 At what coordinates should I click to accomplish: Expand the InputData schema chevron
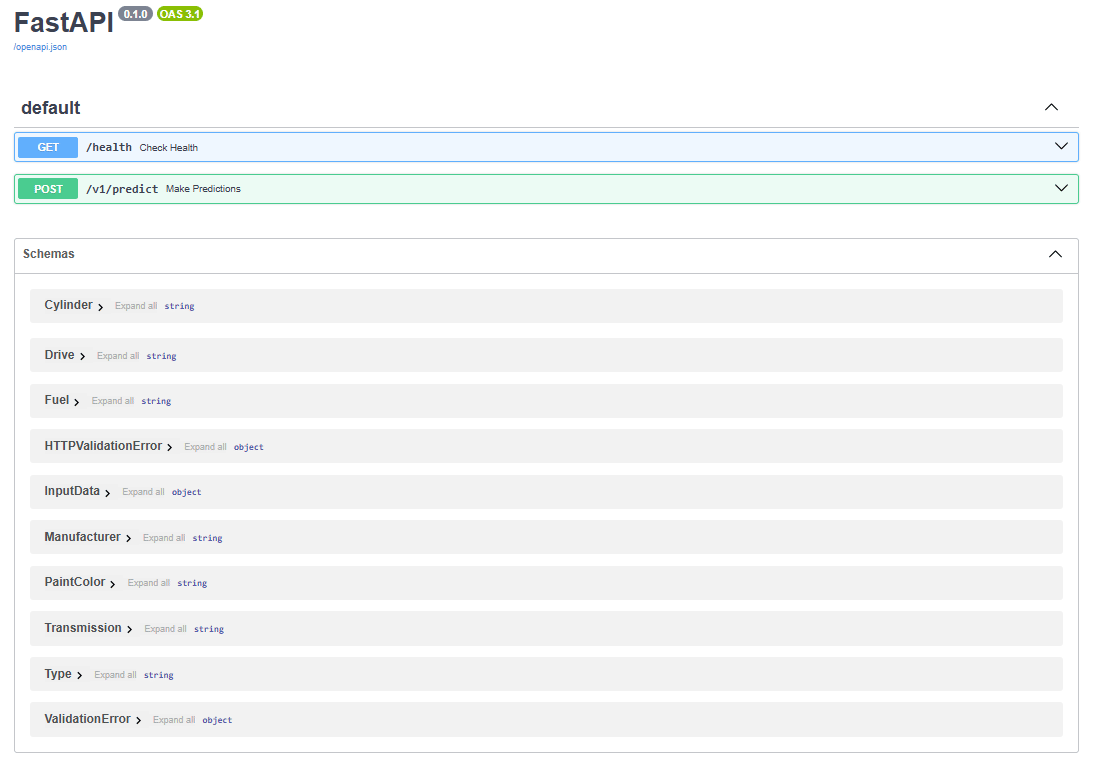(x=108, y=493)
